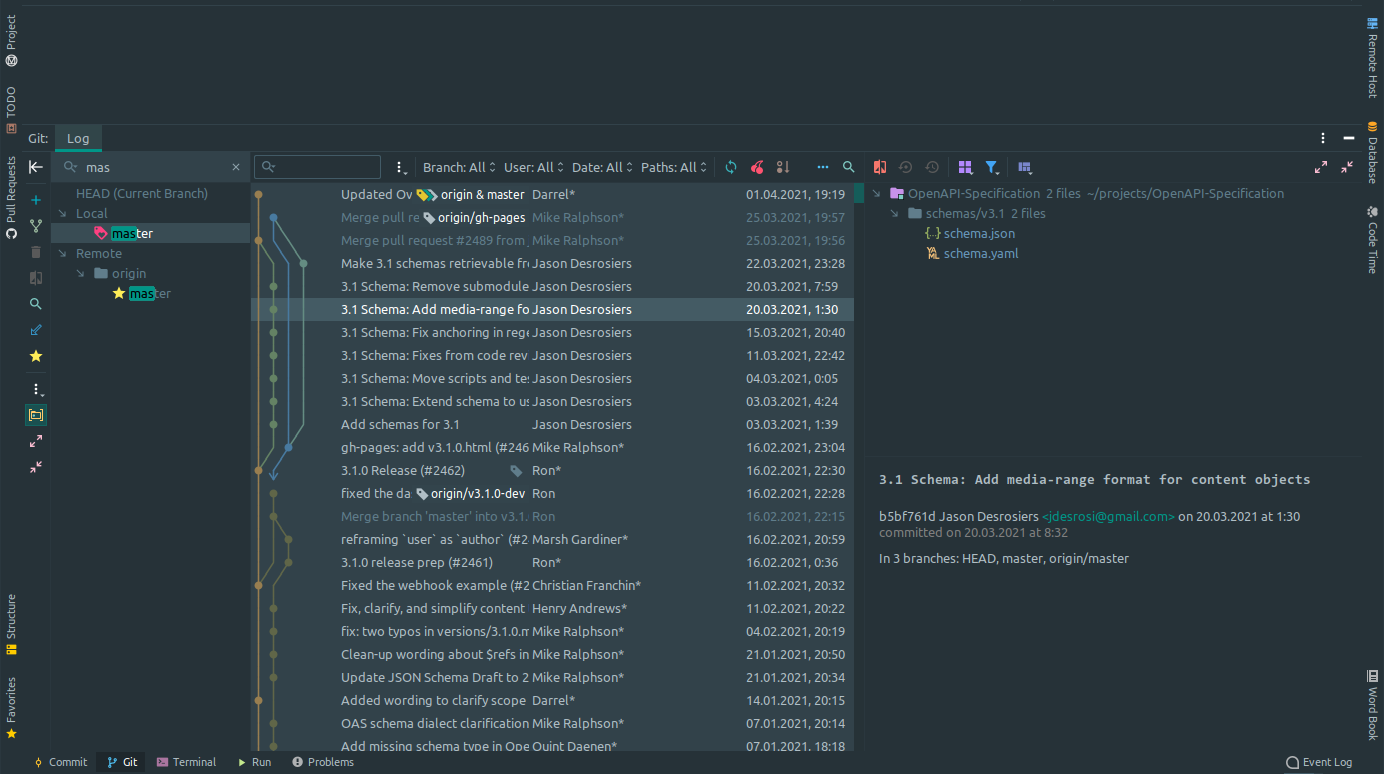Viewport: 1384px width, 774px height.
Task: Click Compare with Current icon in branches toolbar
Action: 36,278
